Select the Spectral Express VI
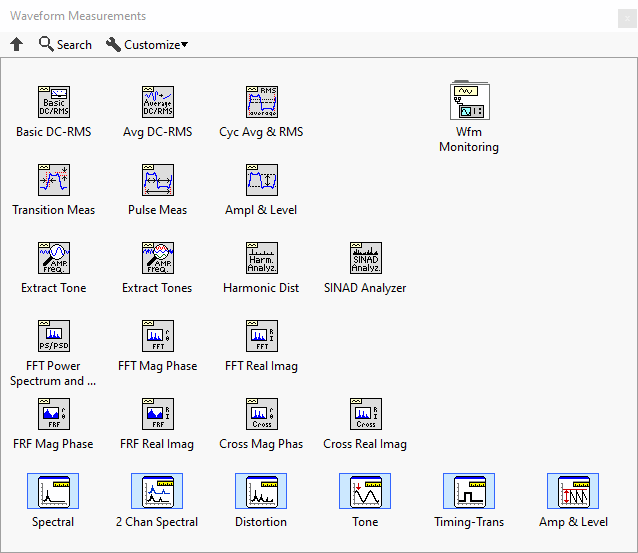Image resolution: width=638 pixels, height=553 pixels. [x=53, y=492]
